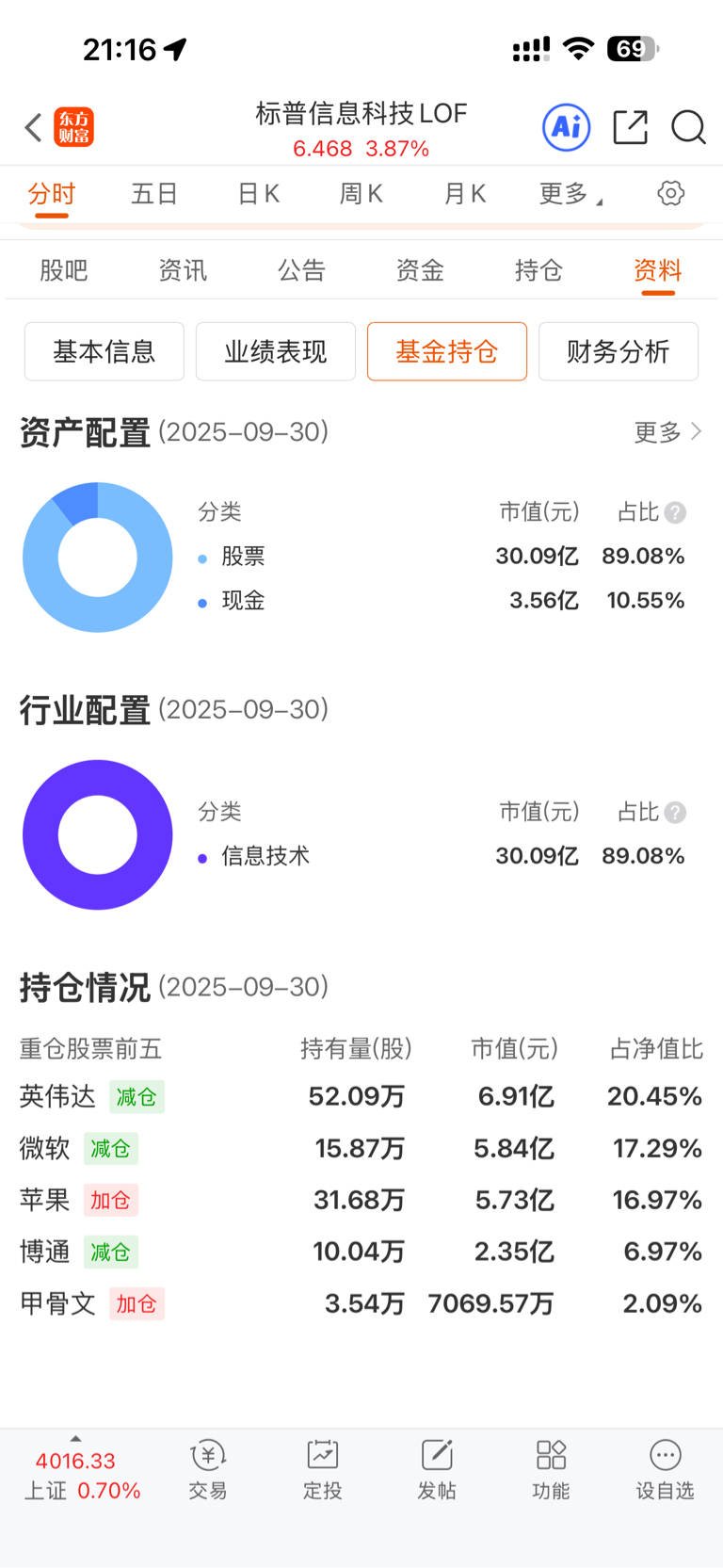Switch to the 日K chart tab

pyautogui.click(x=258, y=194)
